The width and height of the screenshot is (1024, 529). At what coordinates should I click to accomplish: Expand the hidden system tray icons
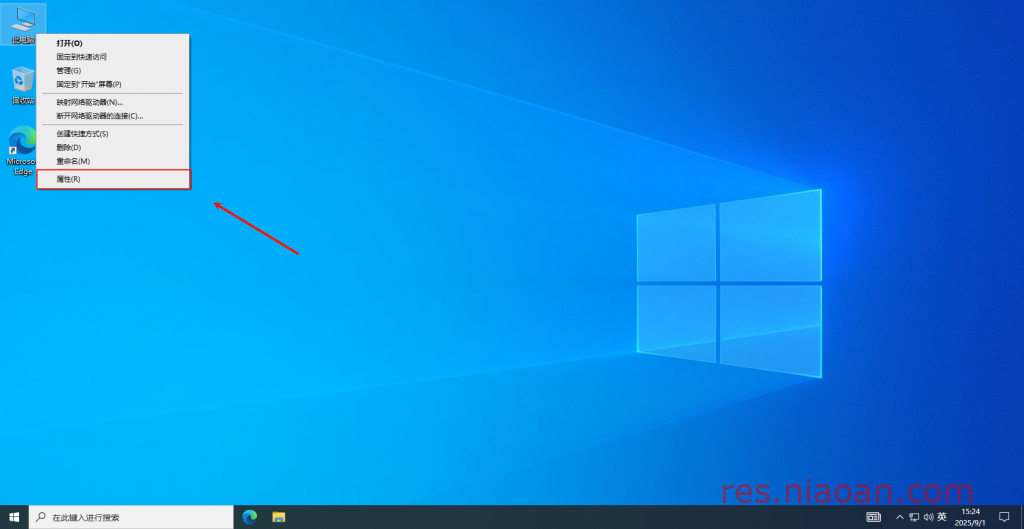click(x=900, y=517)
